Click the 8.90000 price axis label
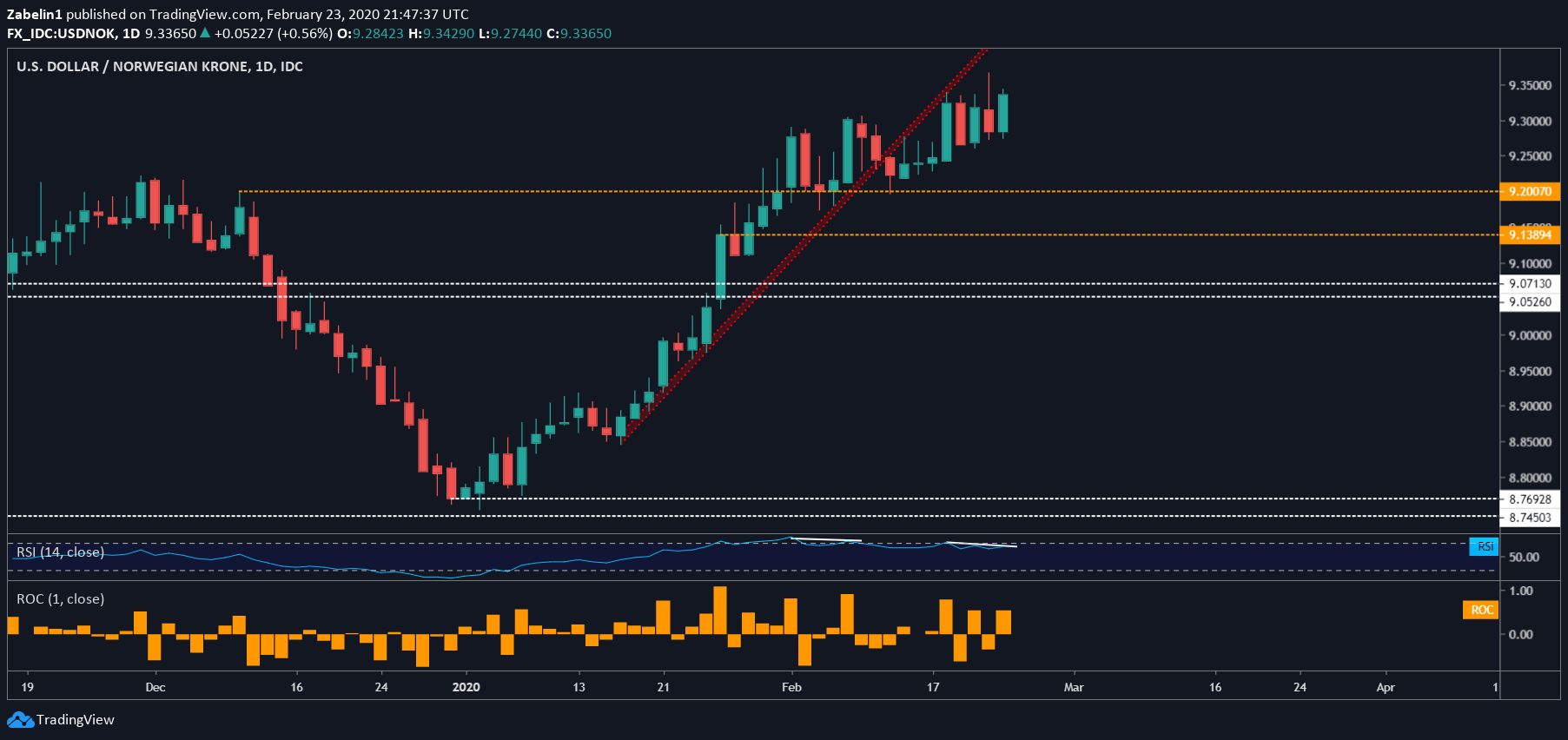 tap(1530, 406)
